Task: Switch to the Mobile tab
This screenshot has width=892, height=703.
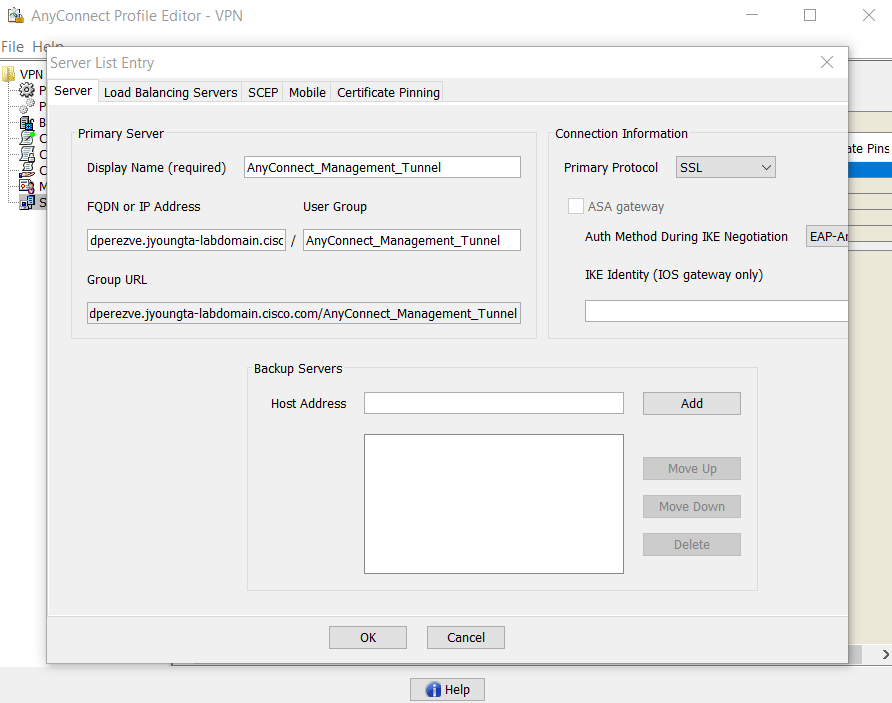Action: click(x=307, y=92)
